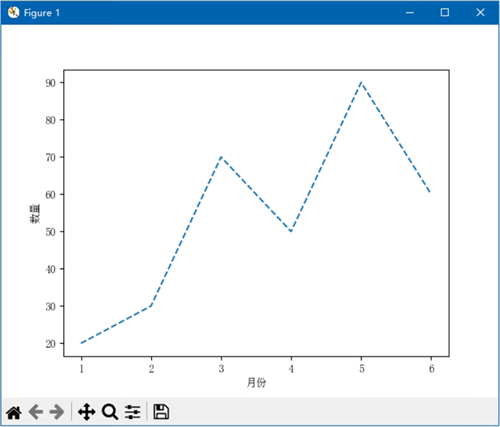Close the Figure 1 window

click(480, 13)
